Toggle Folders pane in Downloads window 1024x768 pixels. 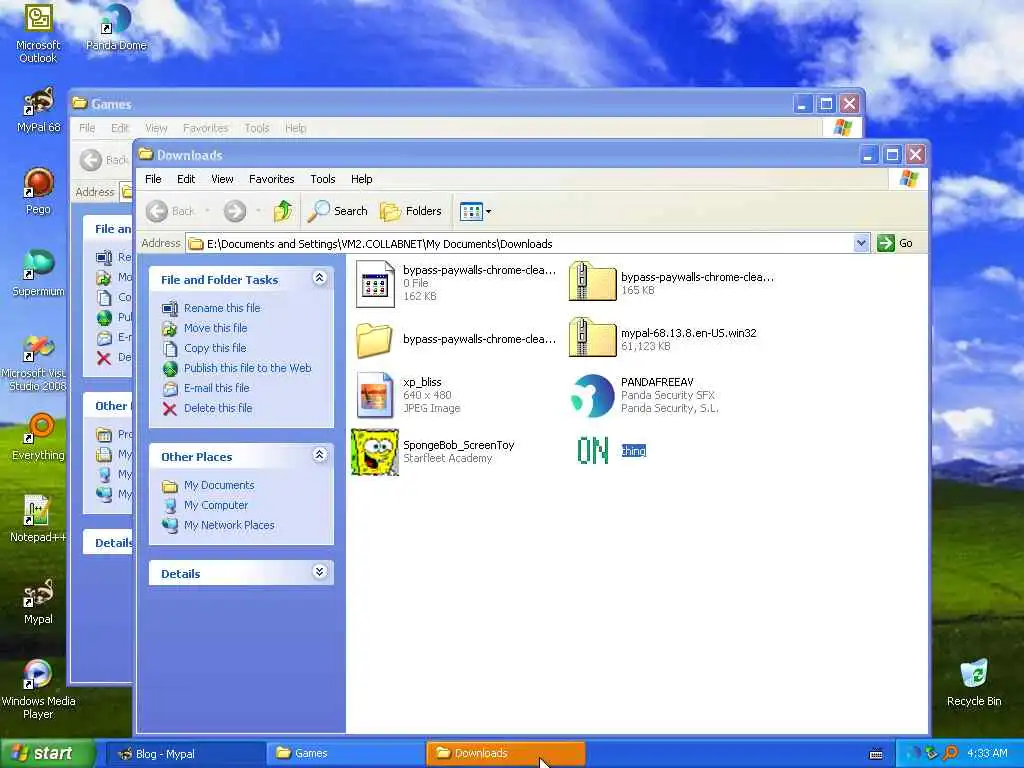pyautogui.click(x=411, y=211)
